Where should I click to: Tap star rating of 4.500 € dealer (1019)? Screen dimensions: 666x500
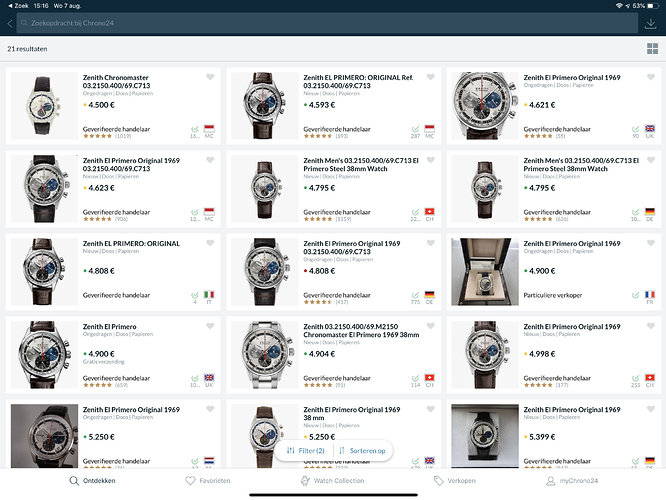pyautogui.click(x=97, y=136)
